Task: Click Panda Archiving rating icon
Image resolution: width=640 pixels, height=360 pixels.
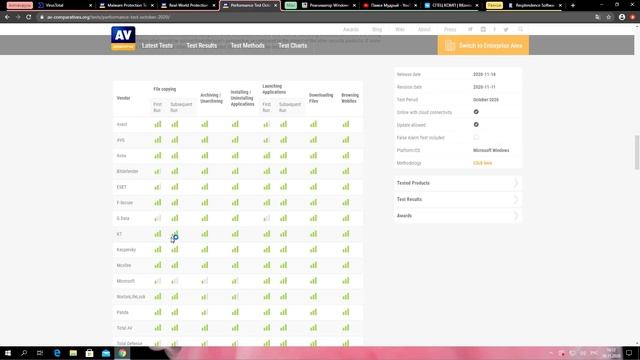Action: pyautogui.click(x=204, y=312)
